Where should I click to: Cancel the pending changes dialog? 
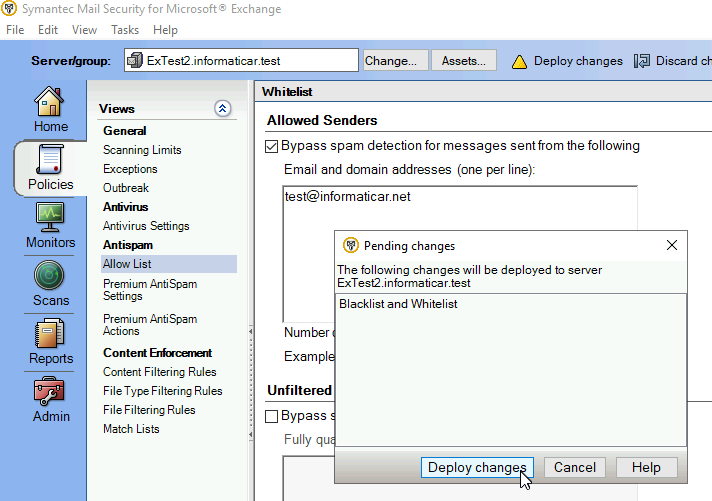[x=574, y=467]
